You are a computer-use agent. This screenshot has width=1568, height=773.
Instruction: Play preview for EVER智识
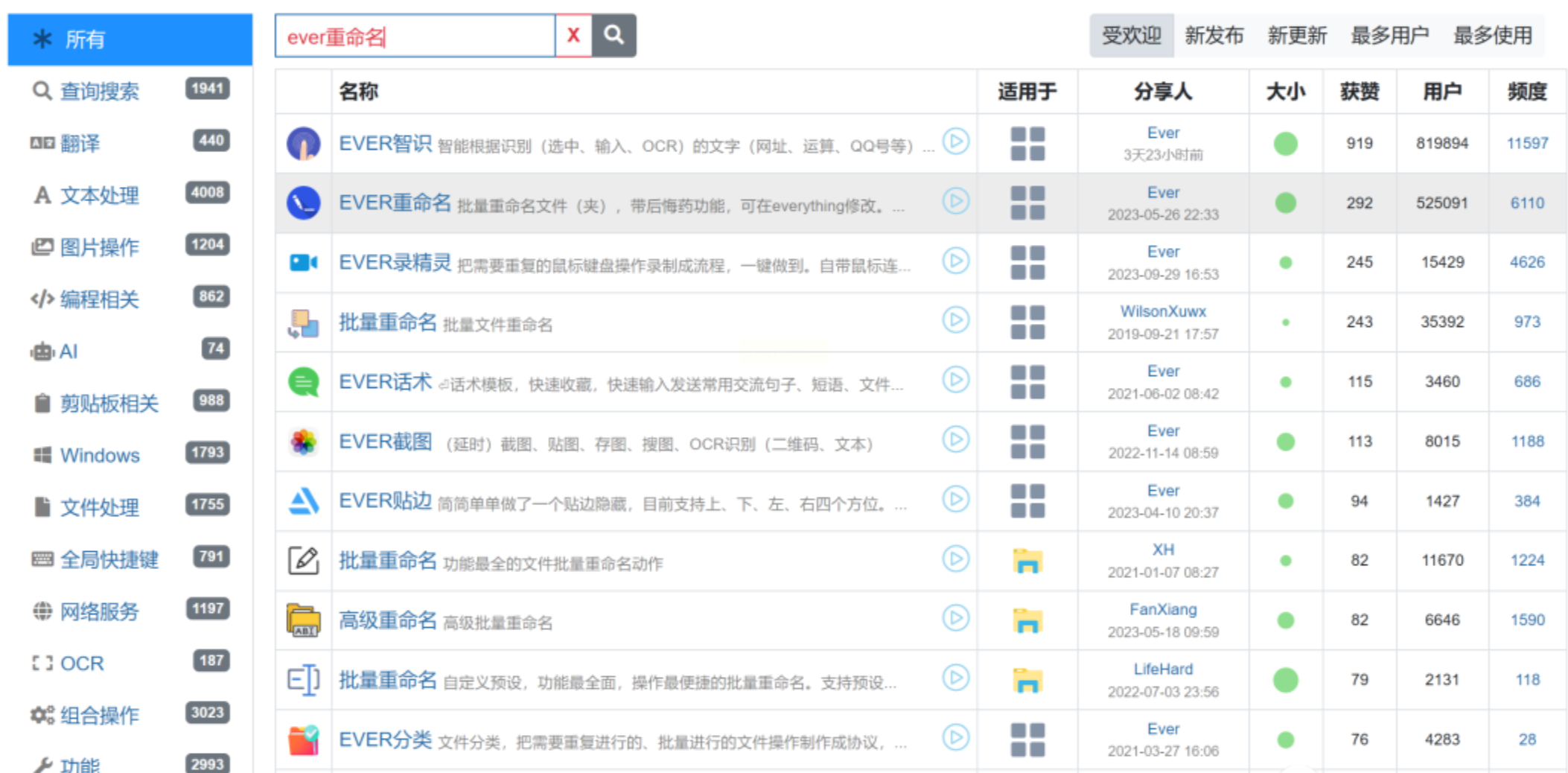point(956,141)
